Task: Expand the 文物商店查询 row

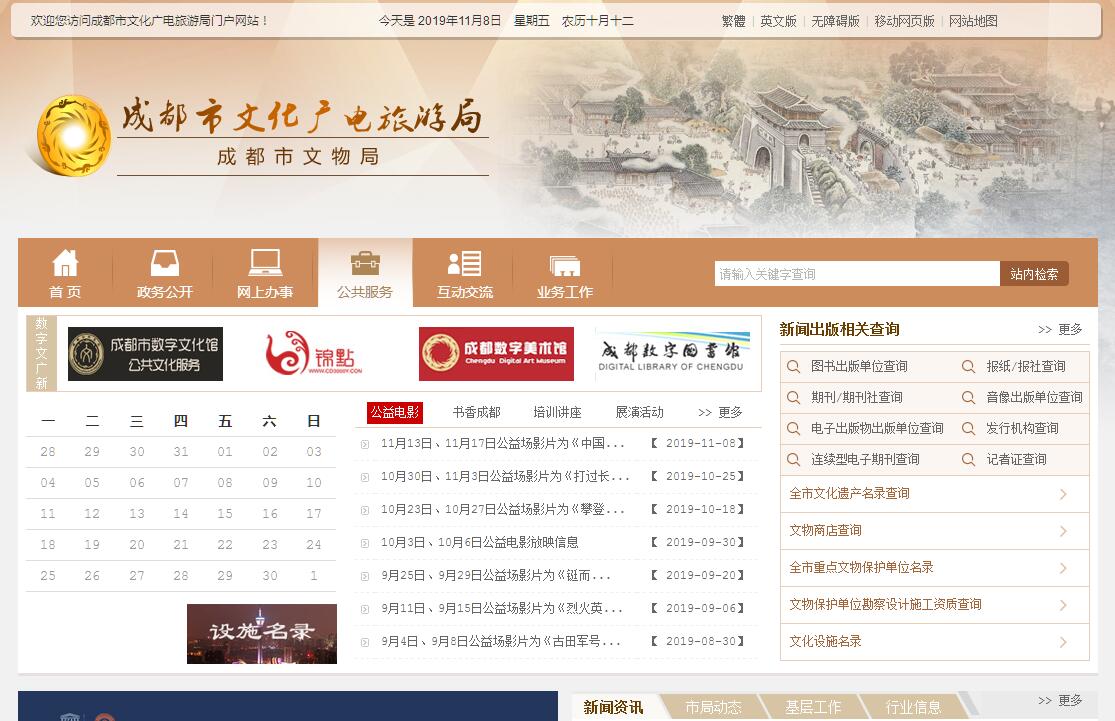Action: [x=1063, y=531]
